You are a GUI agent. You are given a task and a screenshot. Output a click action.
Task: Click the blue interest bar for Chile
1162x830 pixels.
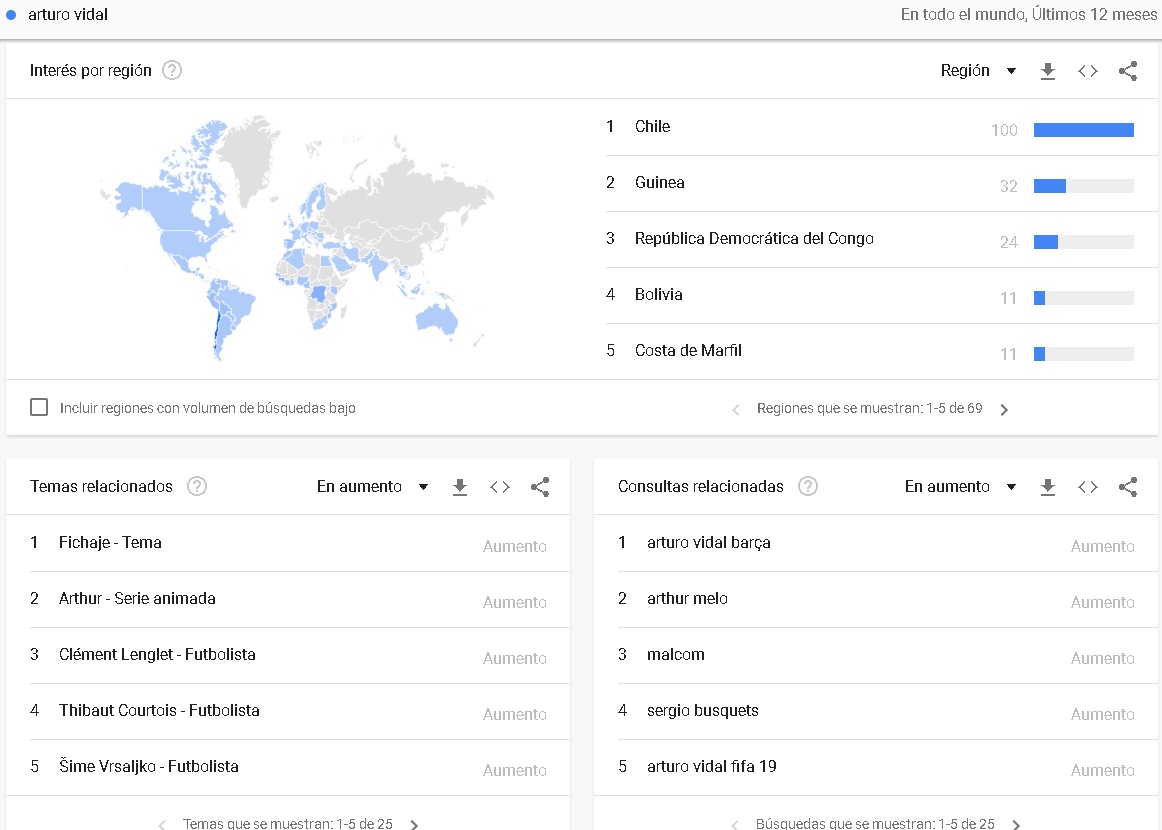point(1083,130)
